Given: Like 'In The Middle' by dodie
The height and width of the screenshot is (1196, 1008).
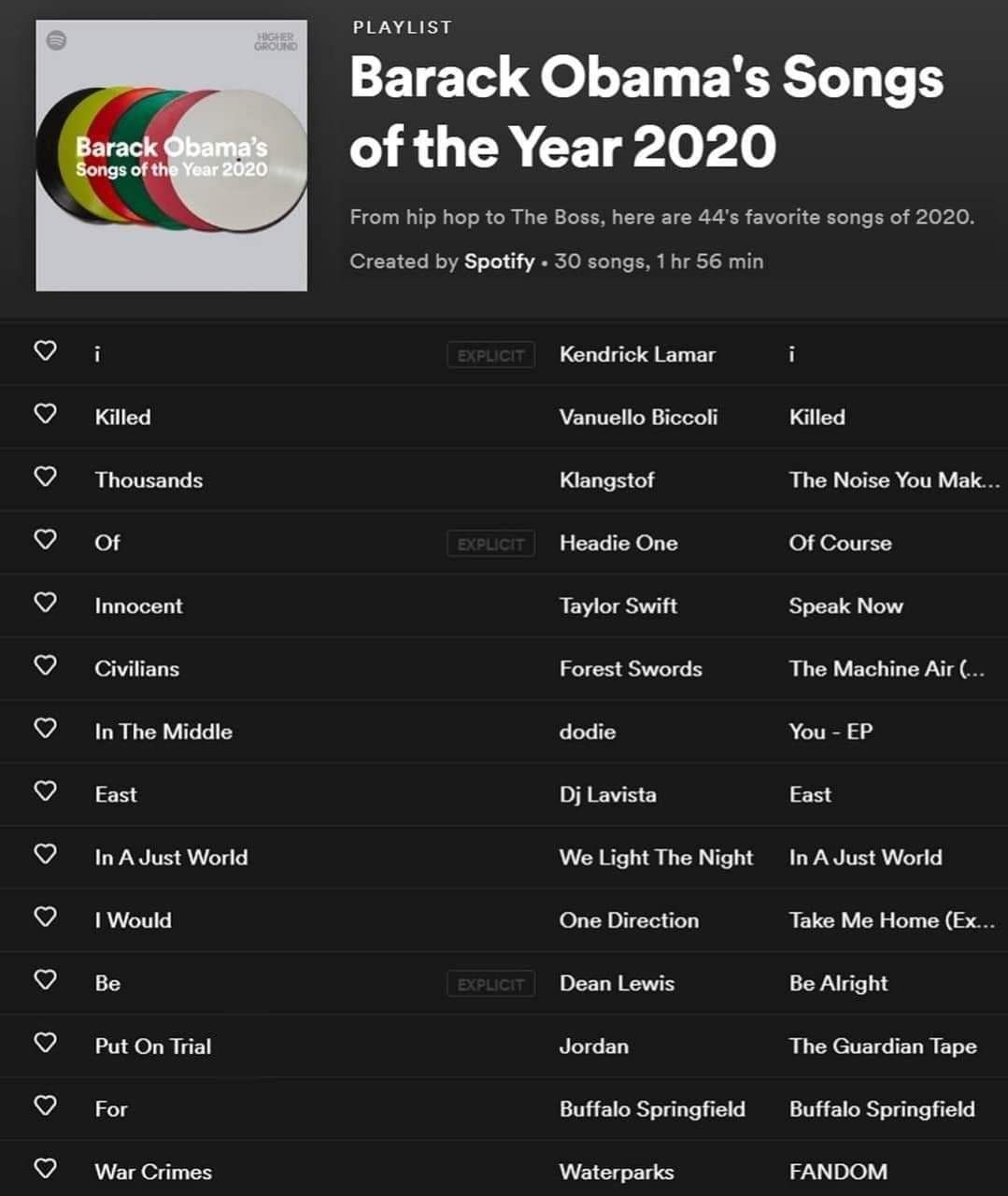Looking at the screenshot, I should (x=45, y=727).
